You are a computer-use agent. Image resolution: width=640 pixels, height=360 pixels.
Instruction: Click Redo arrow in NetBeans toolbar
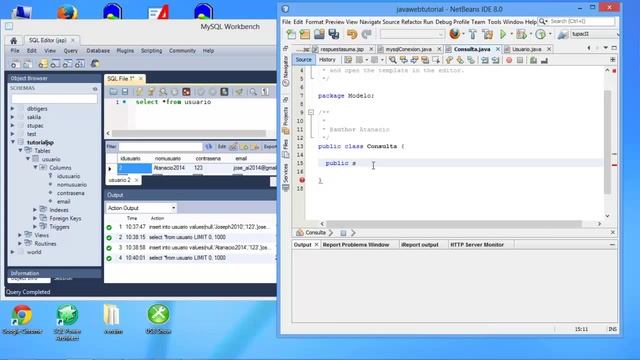point(367,34)
